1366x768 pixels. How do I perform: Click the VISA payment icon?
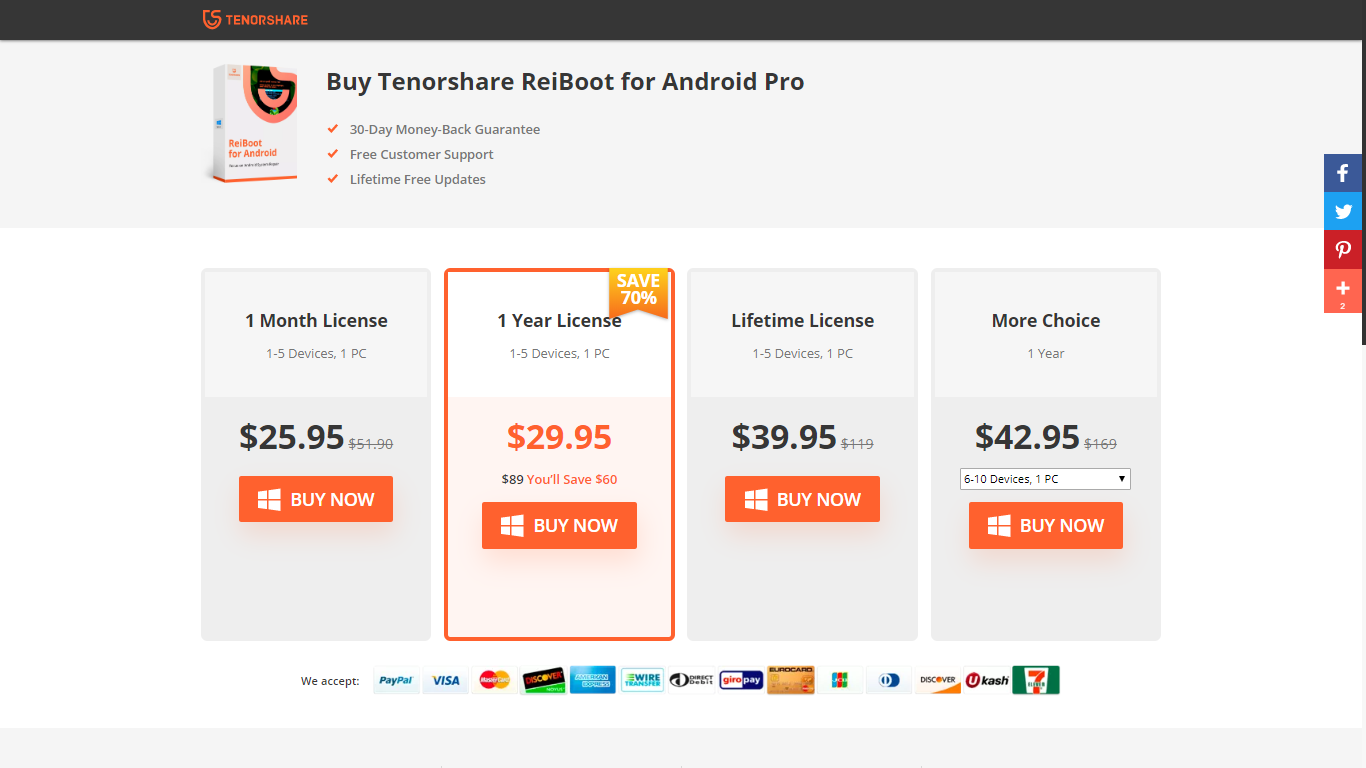coord(445,681)
